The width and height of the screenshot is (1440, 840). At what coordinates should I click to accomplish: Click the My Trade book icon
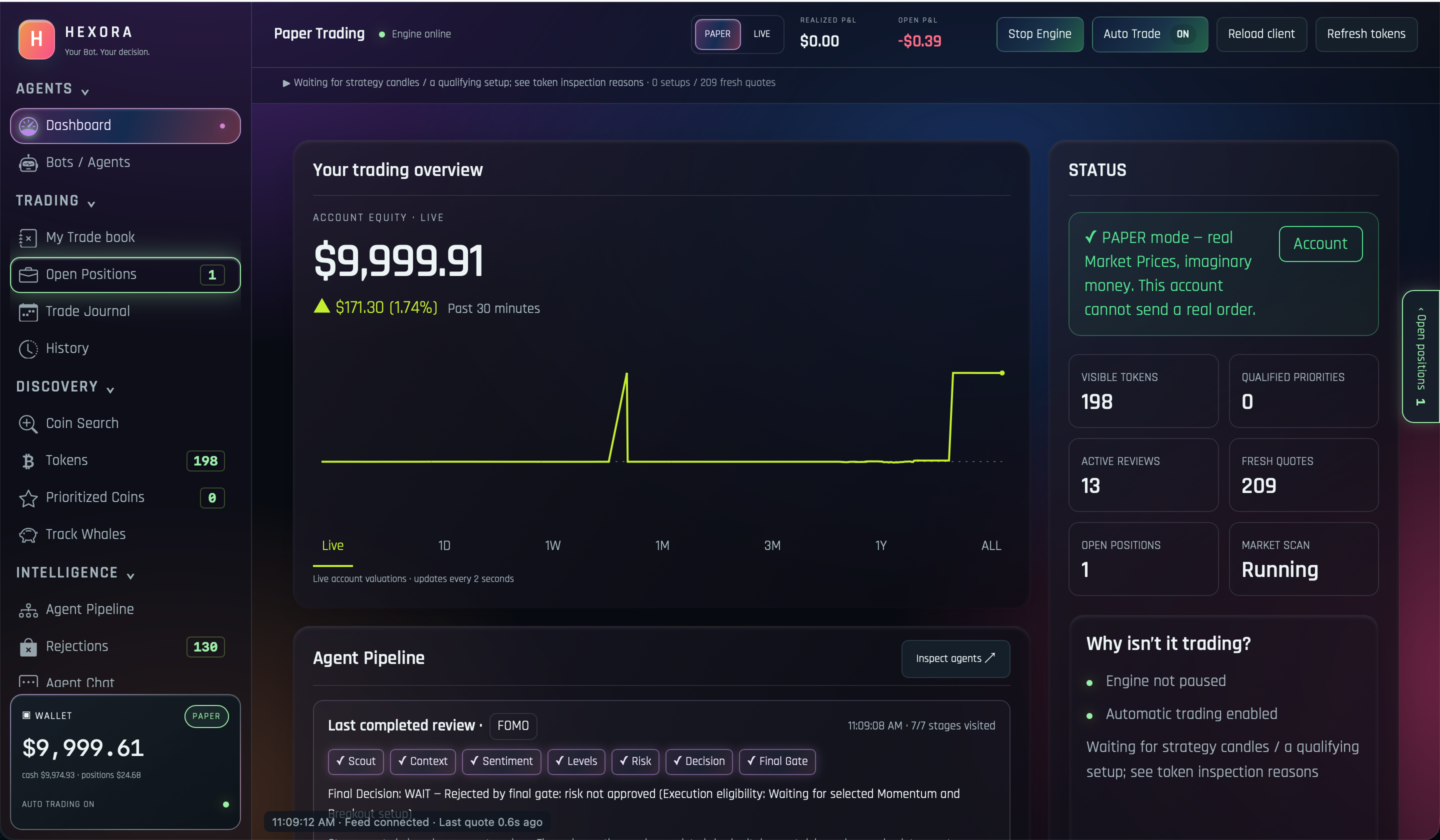tap(28, 237)
